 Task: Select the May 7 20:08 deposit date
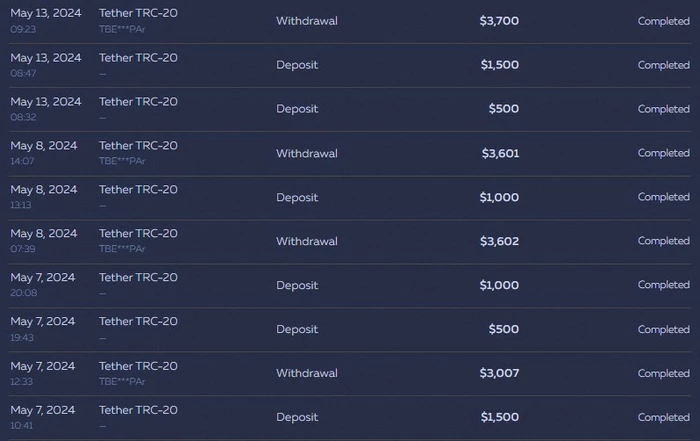(43, 277)
